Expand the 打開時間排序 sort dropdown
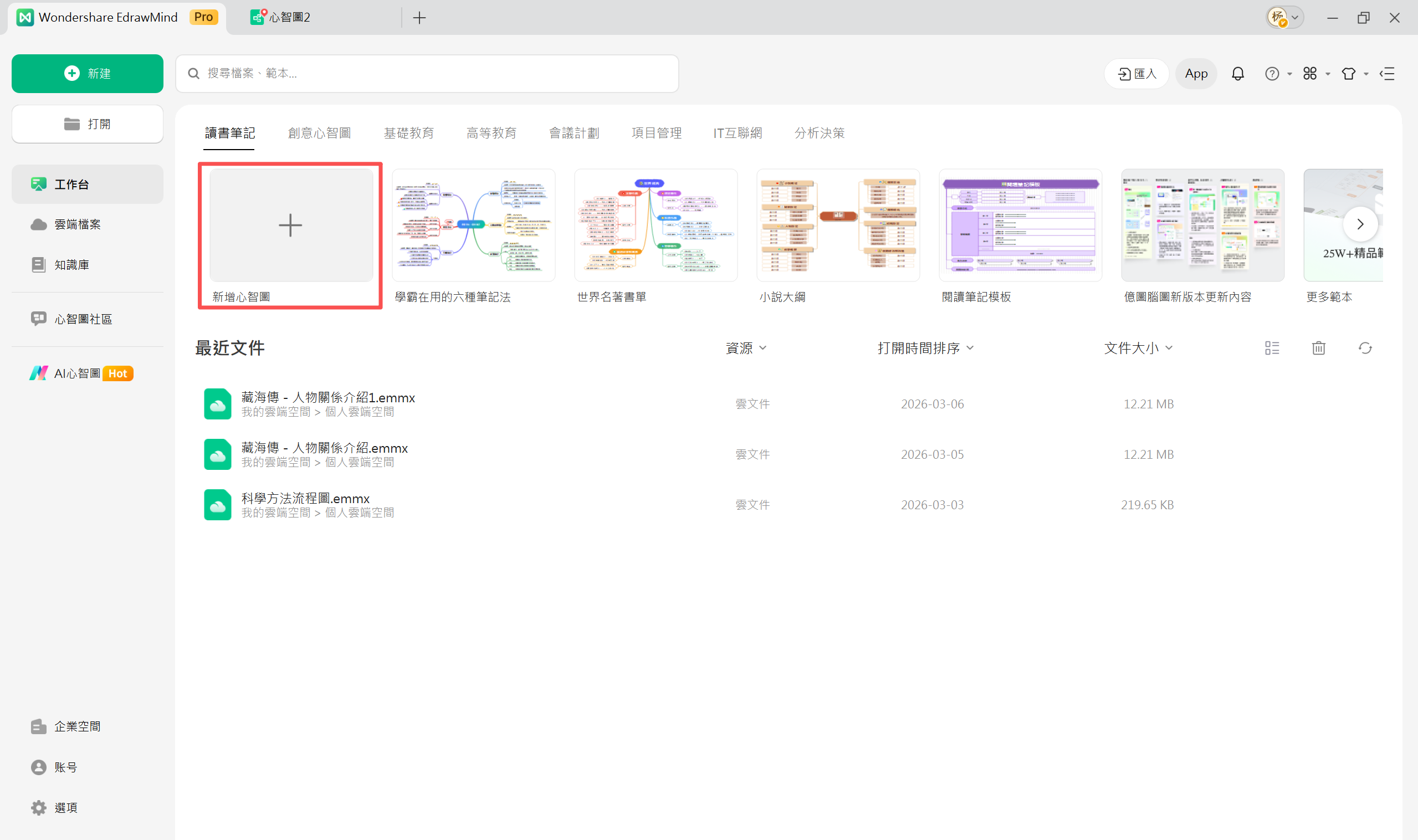 coord(925,348)
